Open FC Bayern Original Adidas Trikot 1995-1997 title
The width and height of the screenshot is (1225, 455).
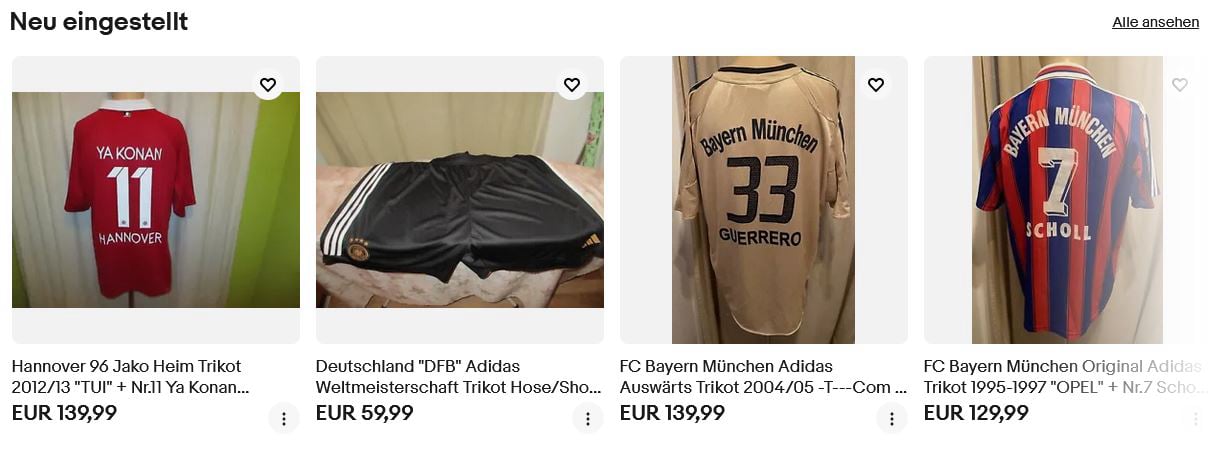point(1066,377)
